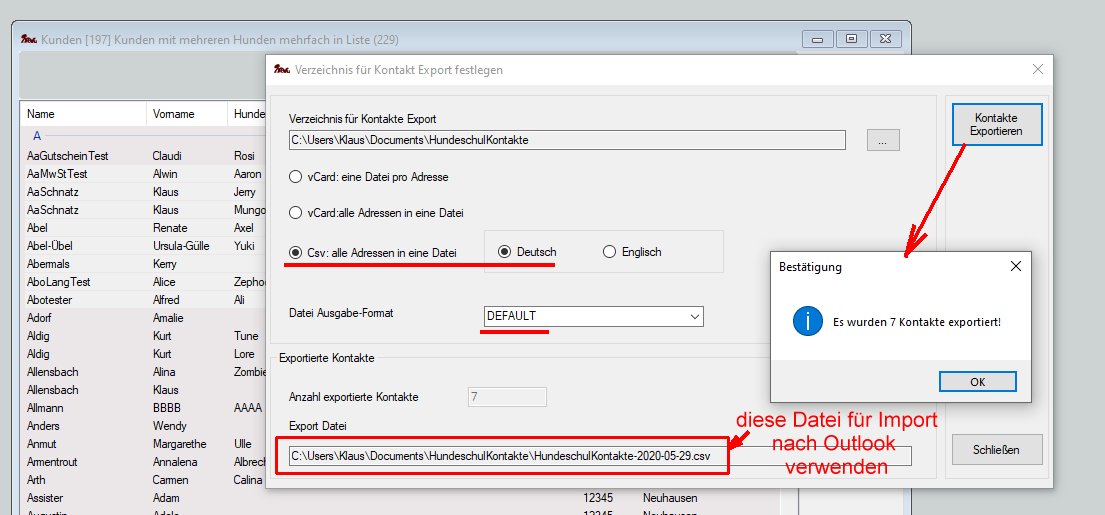The width and height of the screenshot is (1105, 515).
Task: Close the Bestätigung message box
Action: pos(1015,267)
